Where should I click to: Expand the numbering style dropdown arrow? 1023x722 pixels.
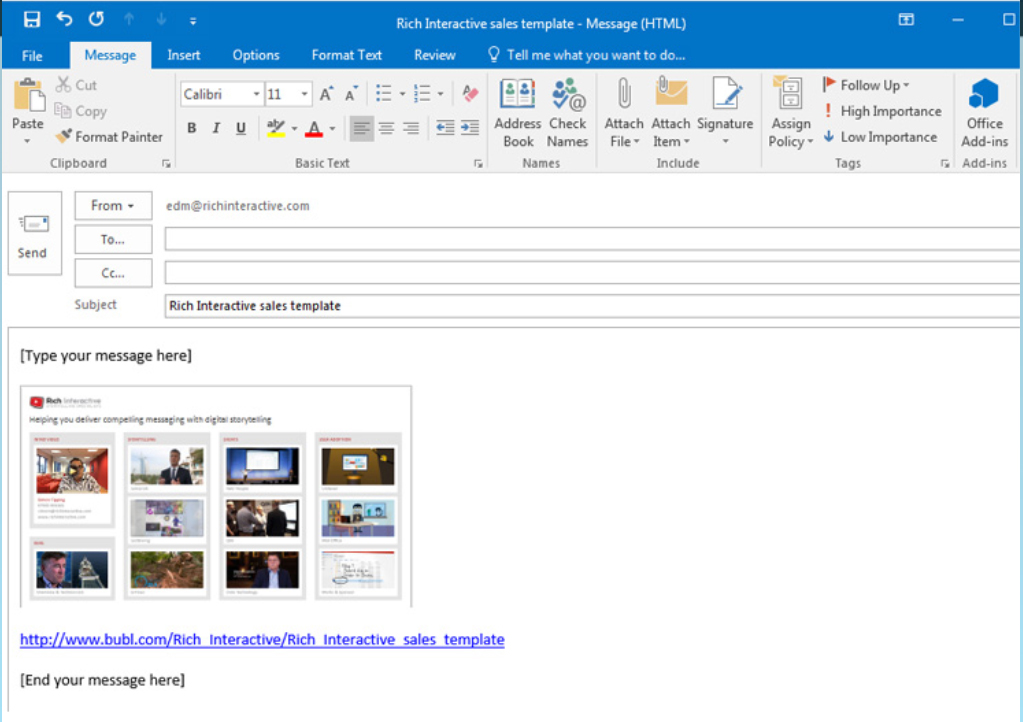coord(440,94)
